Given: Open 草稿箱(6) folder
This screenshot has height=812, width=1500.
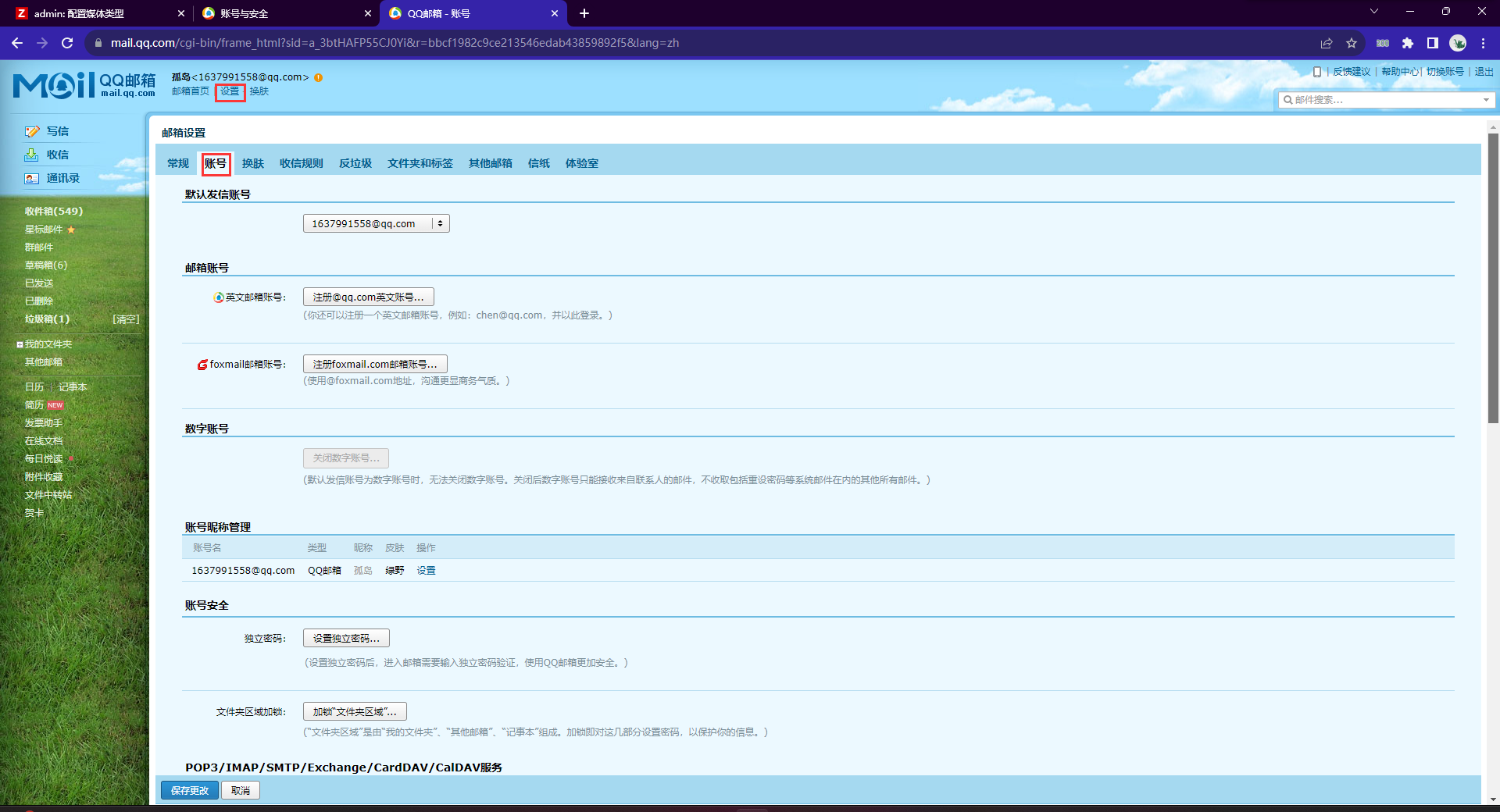Looking at the screenshot, I should pos(46,265).
